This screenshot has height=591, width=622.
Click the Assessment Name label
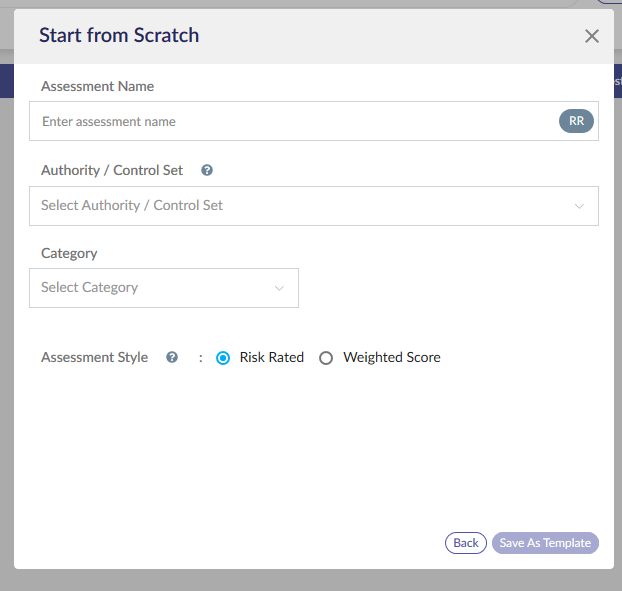[x=98, y=86]
